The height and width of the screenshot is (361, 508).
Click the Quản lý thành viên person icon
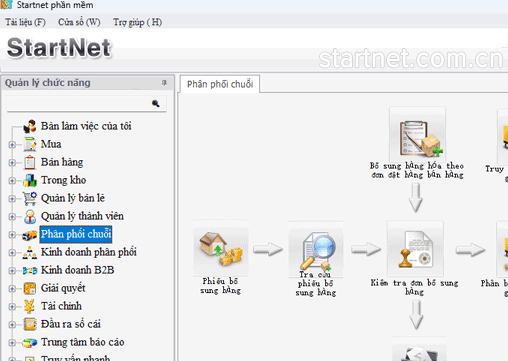(x=30, y=216)
